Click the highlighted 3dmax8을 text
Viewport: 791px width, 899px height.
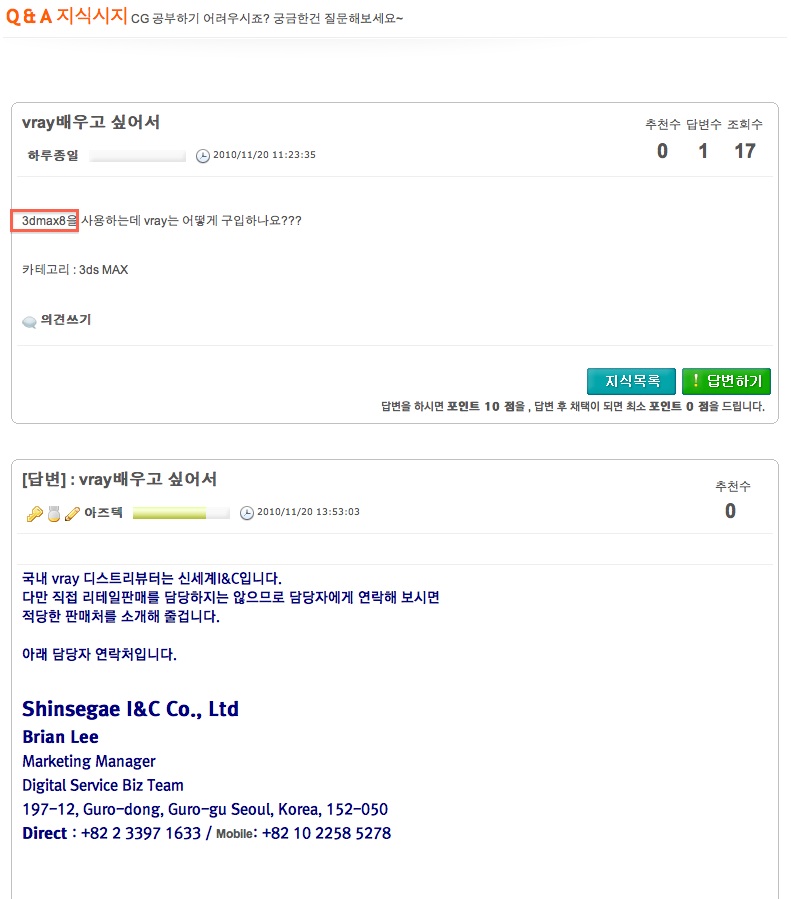(45, 221)
